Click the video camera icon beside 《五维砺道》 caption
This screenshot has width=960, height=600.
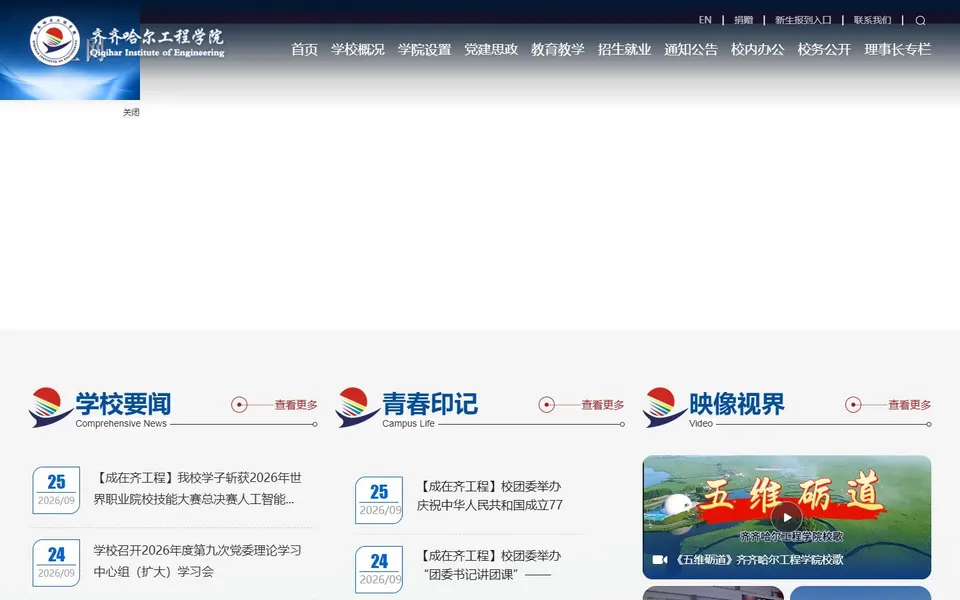(x=659, y=560)
